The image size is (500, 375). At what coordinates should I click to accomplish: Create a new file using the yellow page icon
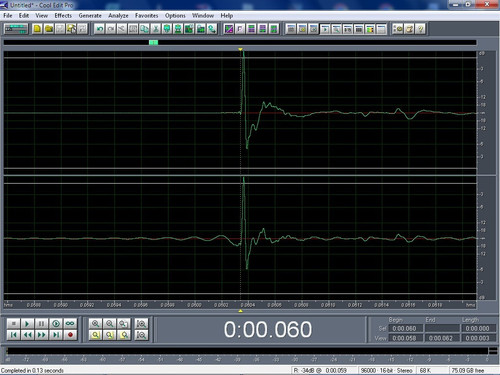37,29
